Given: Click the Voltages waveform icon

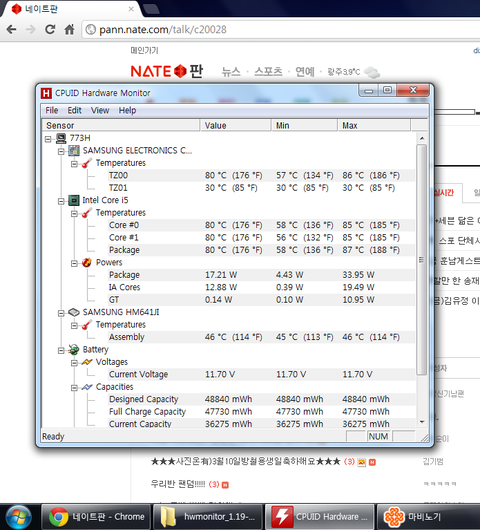Looking at the screenshot, I should pos(87,362).
